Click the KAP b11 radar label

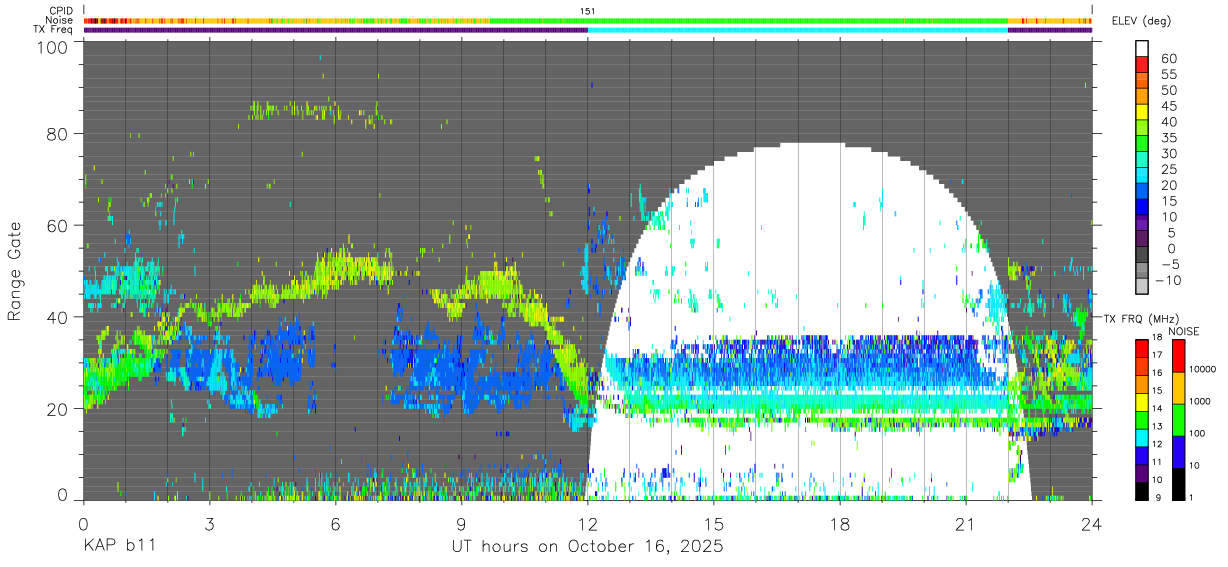point(120,547)
